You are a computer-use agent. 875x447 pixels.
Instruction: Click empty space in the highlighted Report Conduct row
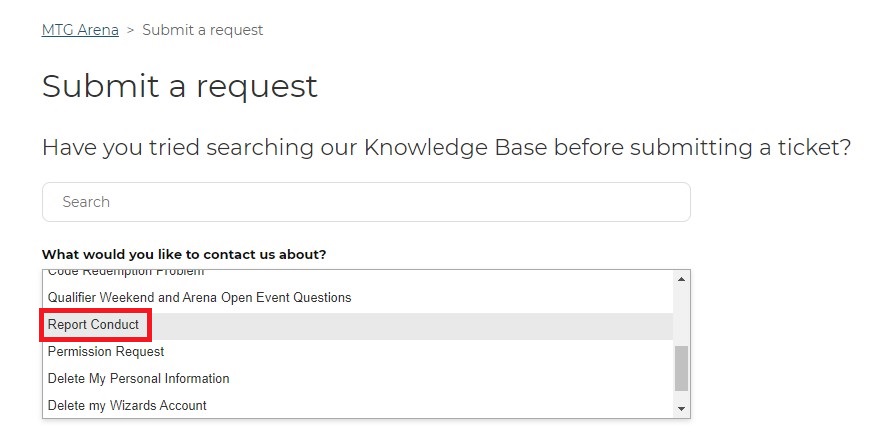[400, 325]
